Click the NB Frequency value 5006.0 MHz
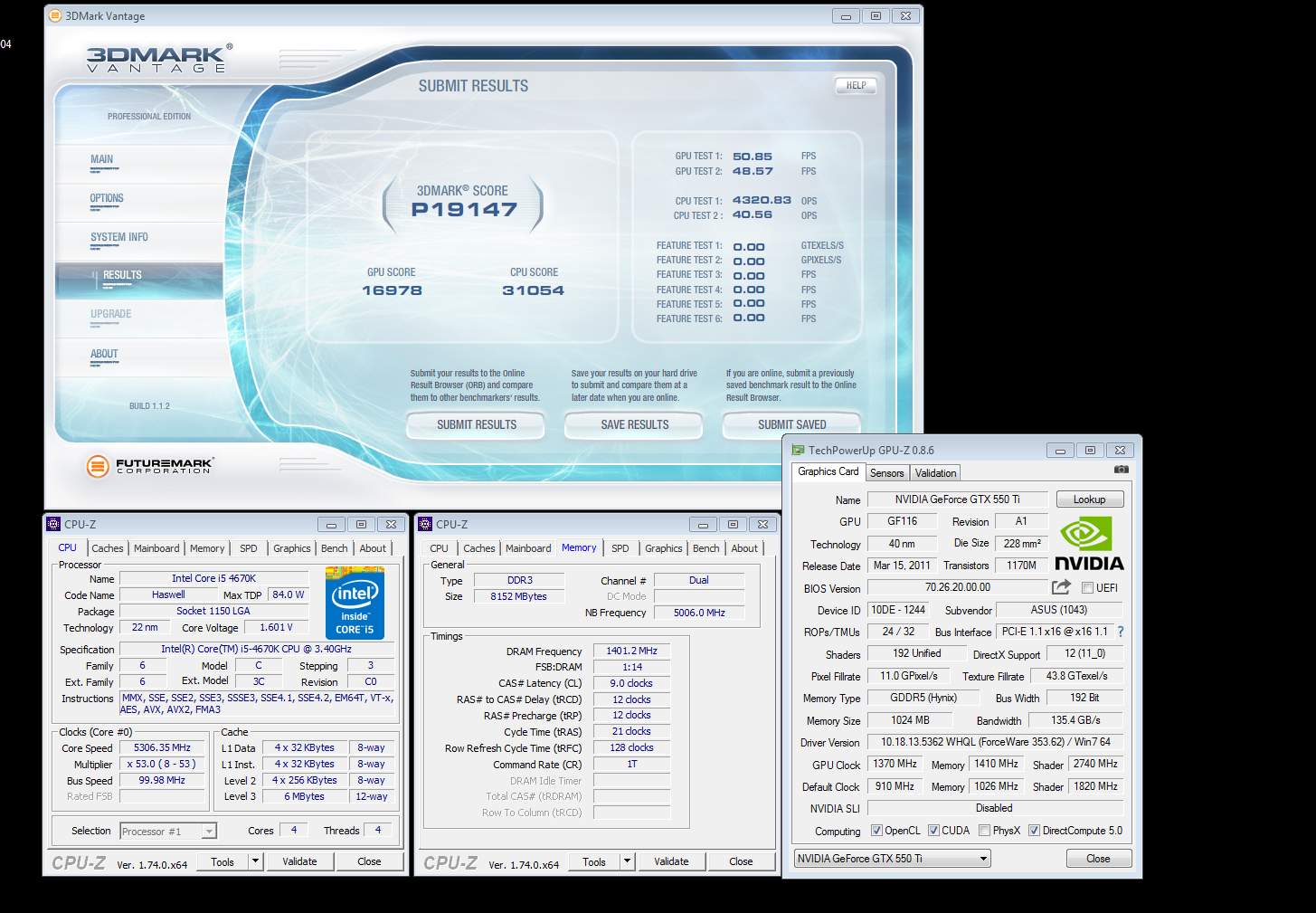The width and height of the screenshot is (1316, 913). pos(699,613)
